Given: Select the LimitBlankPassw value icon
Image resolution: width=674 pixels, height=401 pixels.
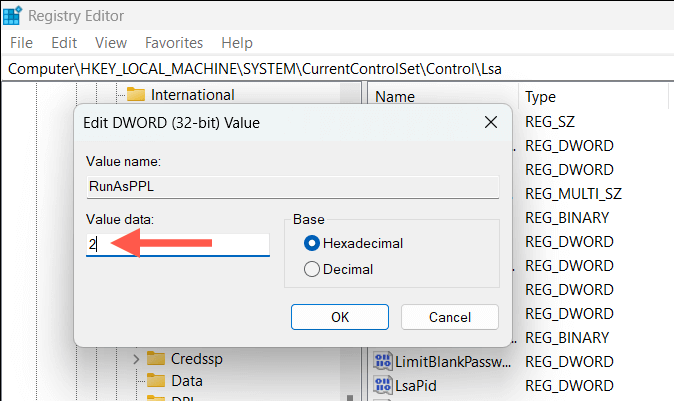Looking at the screenshot, I should click(380, 360).
